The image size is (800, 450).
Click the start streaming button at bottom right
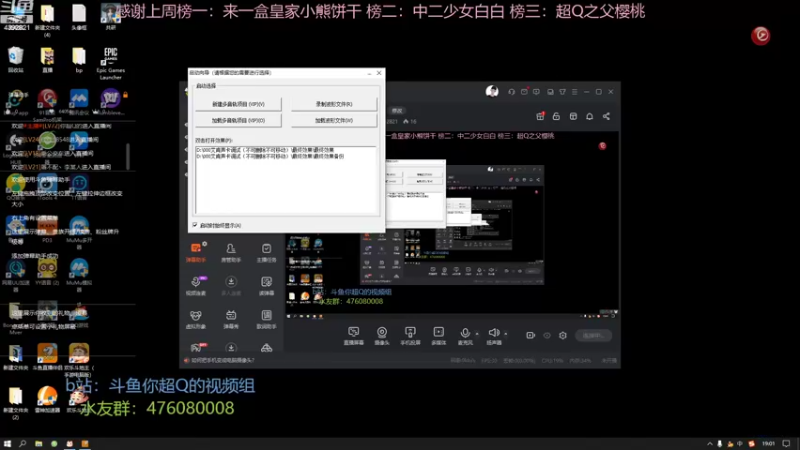(x=593, y=335)
